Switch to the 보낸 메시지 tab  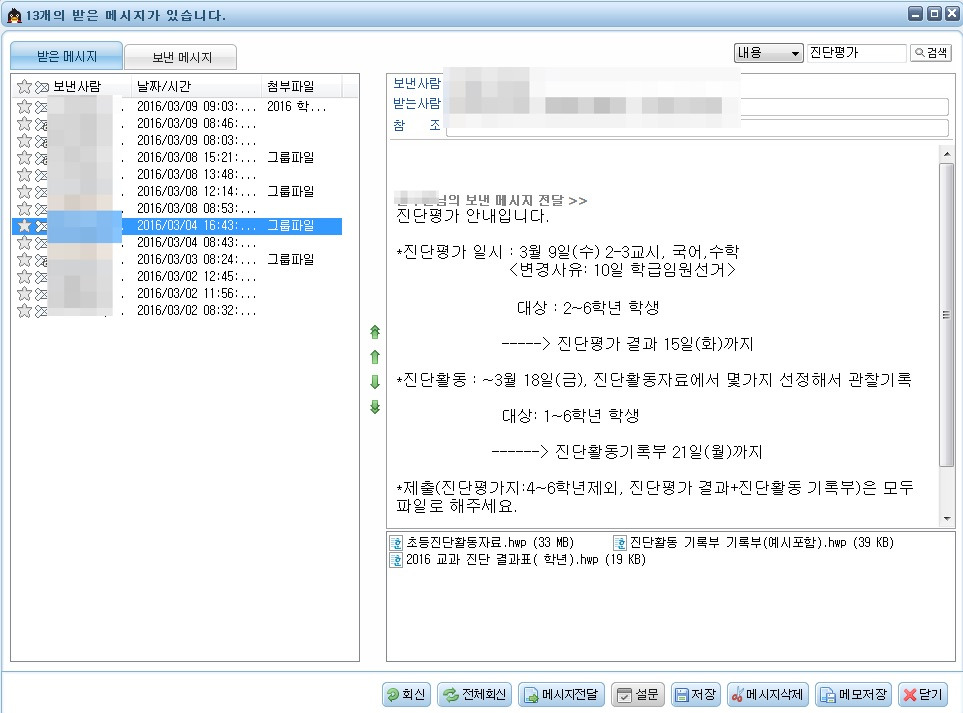(181, 58)
